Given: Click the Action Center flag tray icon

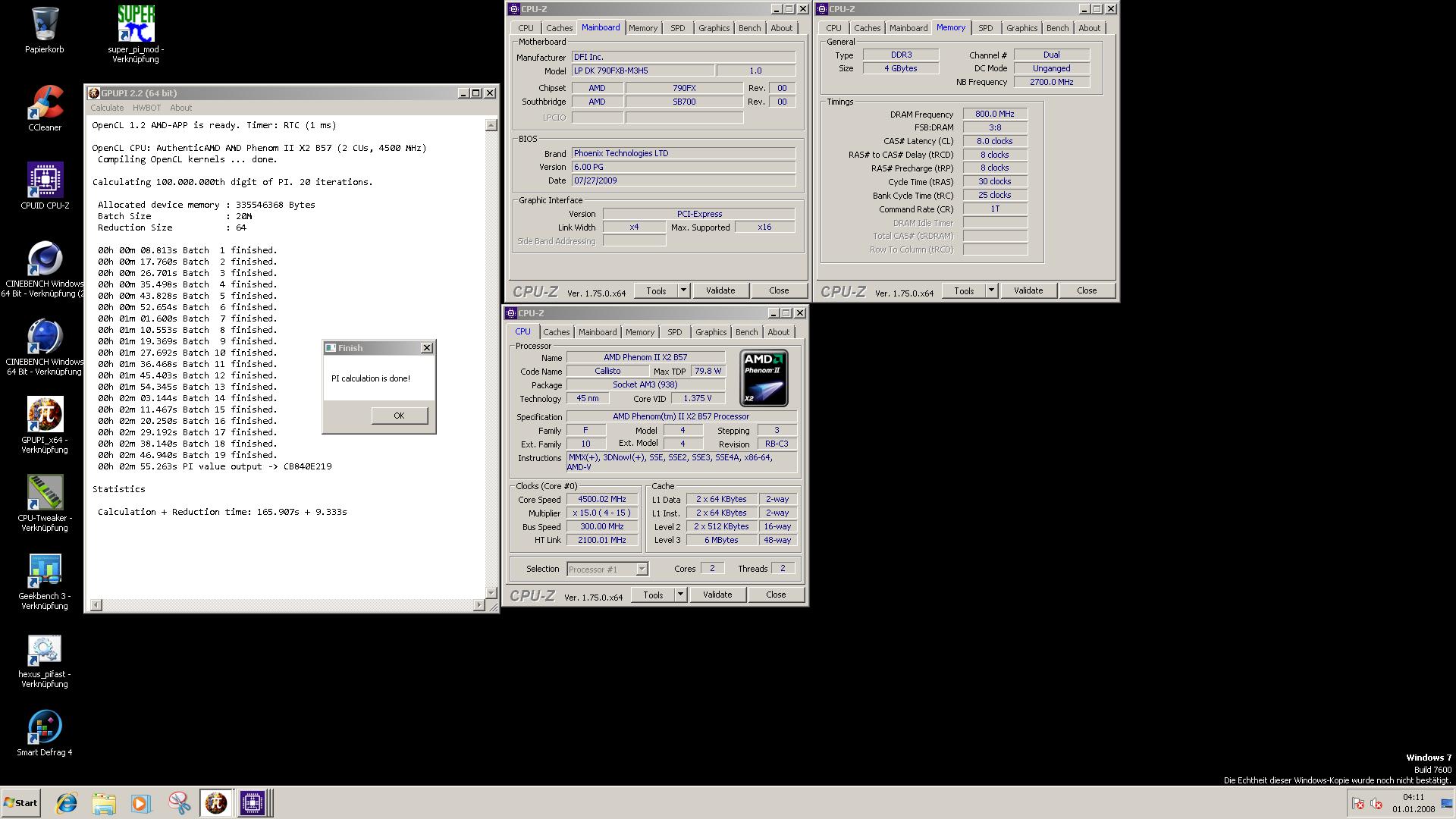Looking at the screenshot, I should coord(1358,804).
